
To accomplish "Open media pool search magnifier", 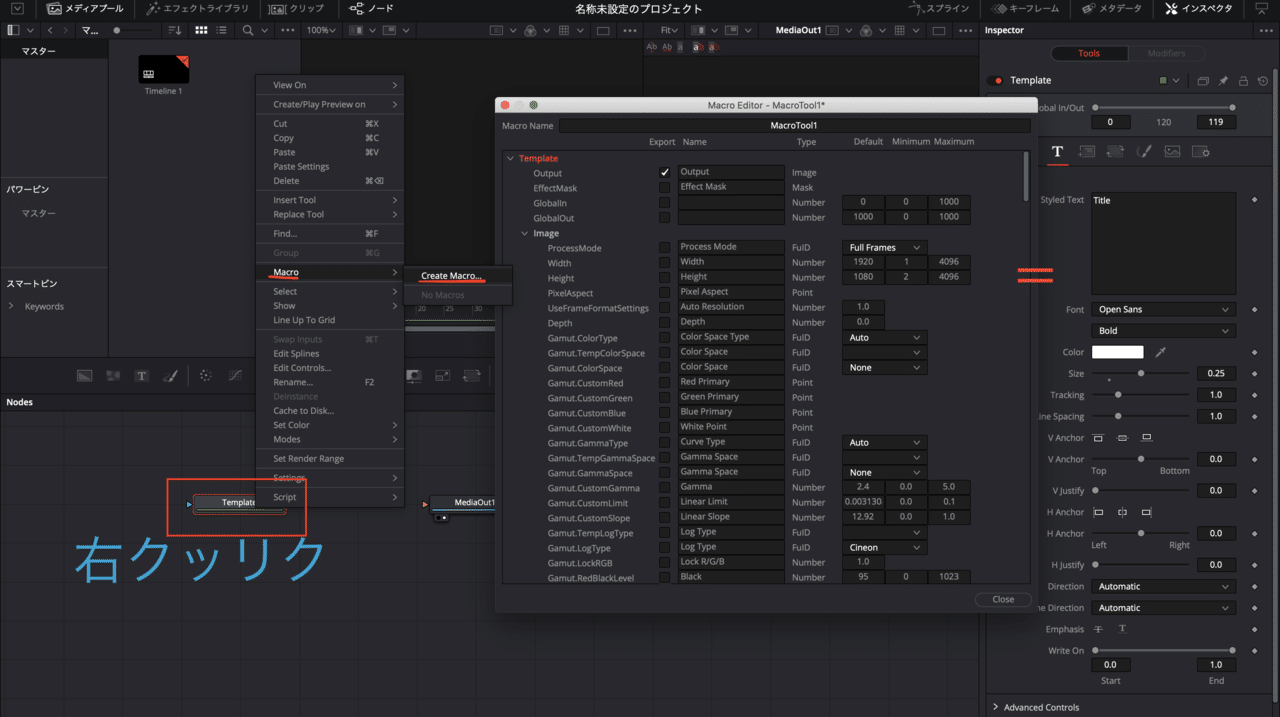I will 248,31.
